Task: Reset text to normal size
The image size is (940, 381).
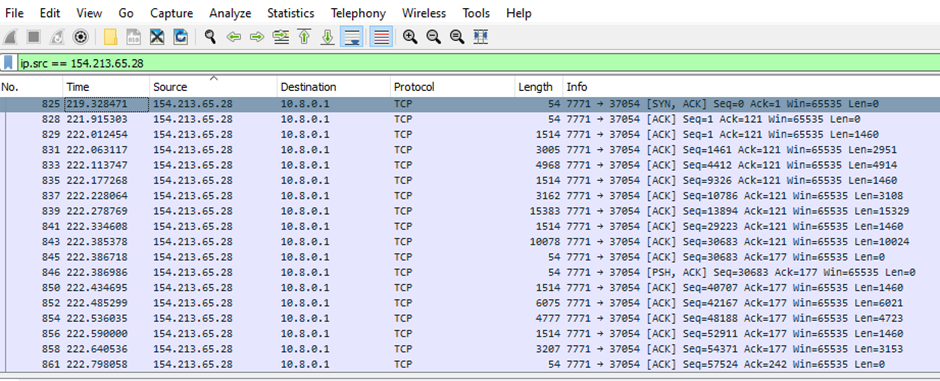Action: (457, 37)
